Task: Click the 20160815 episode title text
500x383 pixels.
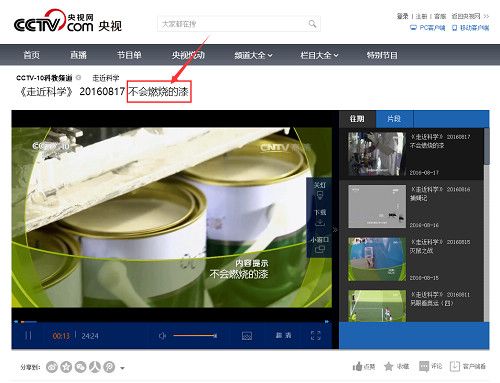Action: coord(440,246)
